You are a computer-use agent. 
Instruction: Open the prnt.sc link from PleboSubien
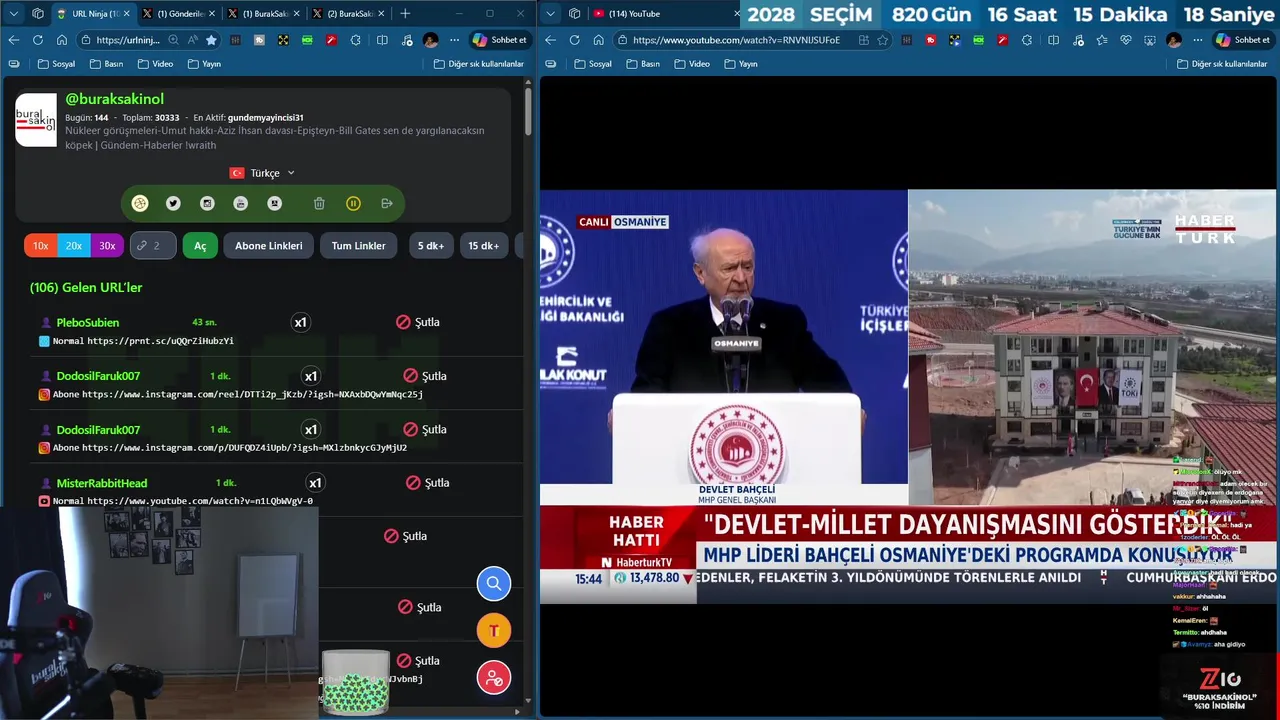pyautogui.click(x=160, y=341)
